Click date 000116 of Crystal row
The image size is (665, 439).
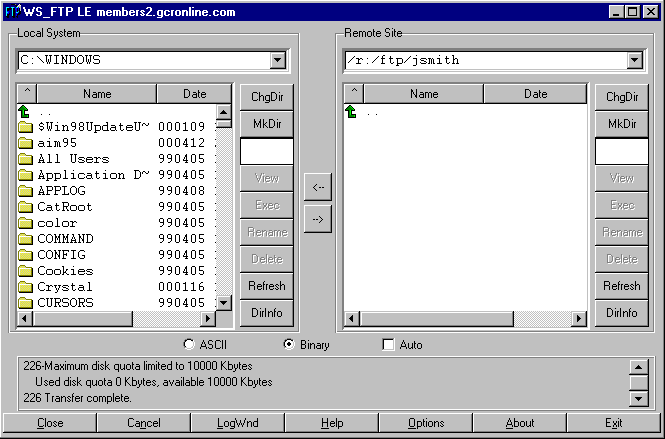click(182, 287)
